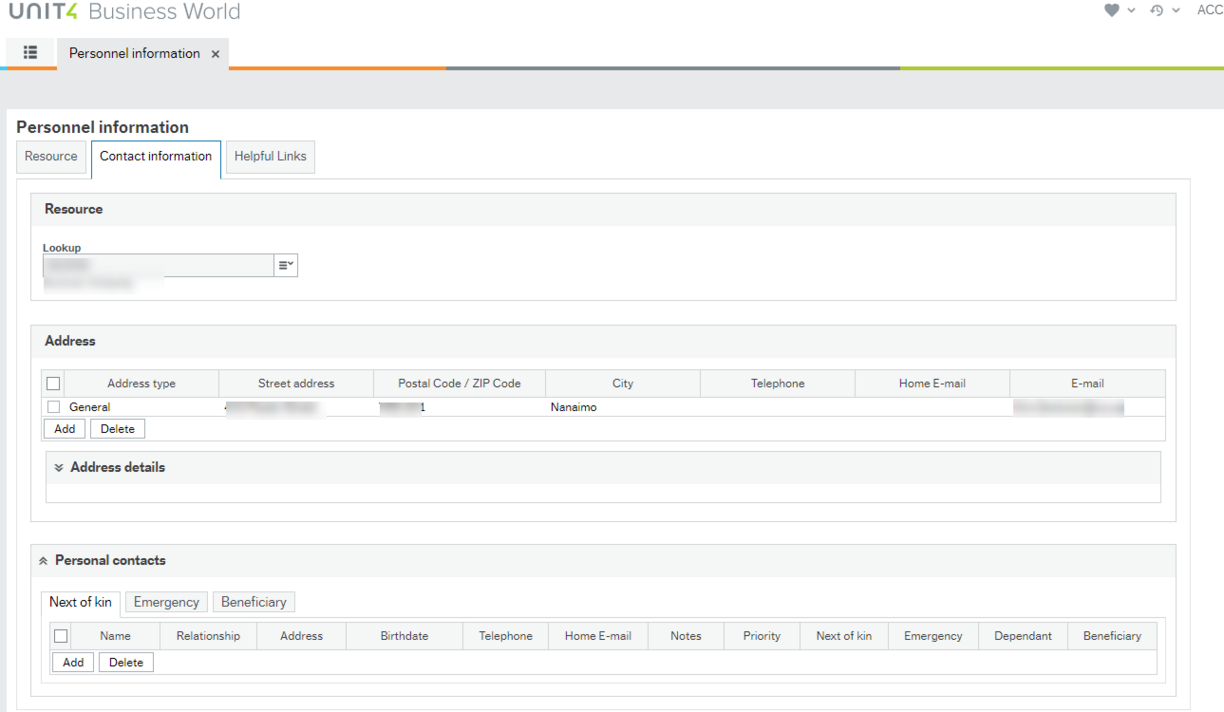Switch to the Emergency contacts tab
The width and height of the screenshot is (1224, 712).
pos(166,602)
